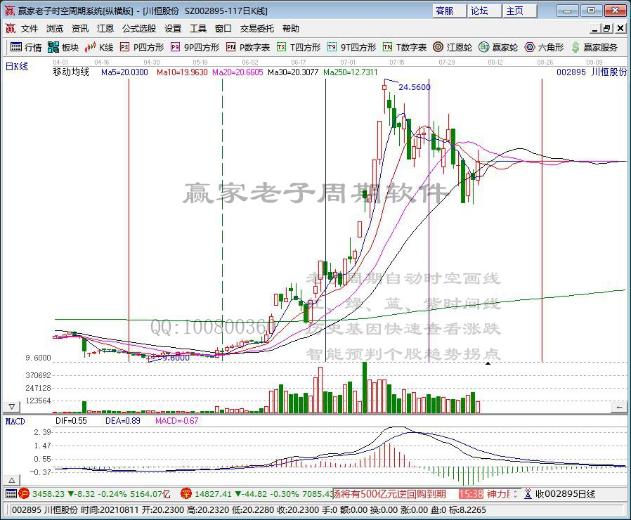631x520 pixels.
Task: Click the 14827.41 index value in status bar
Action: [213, 494]
